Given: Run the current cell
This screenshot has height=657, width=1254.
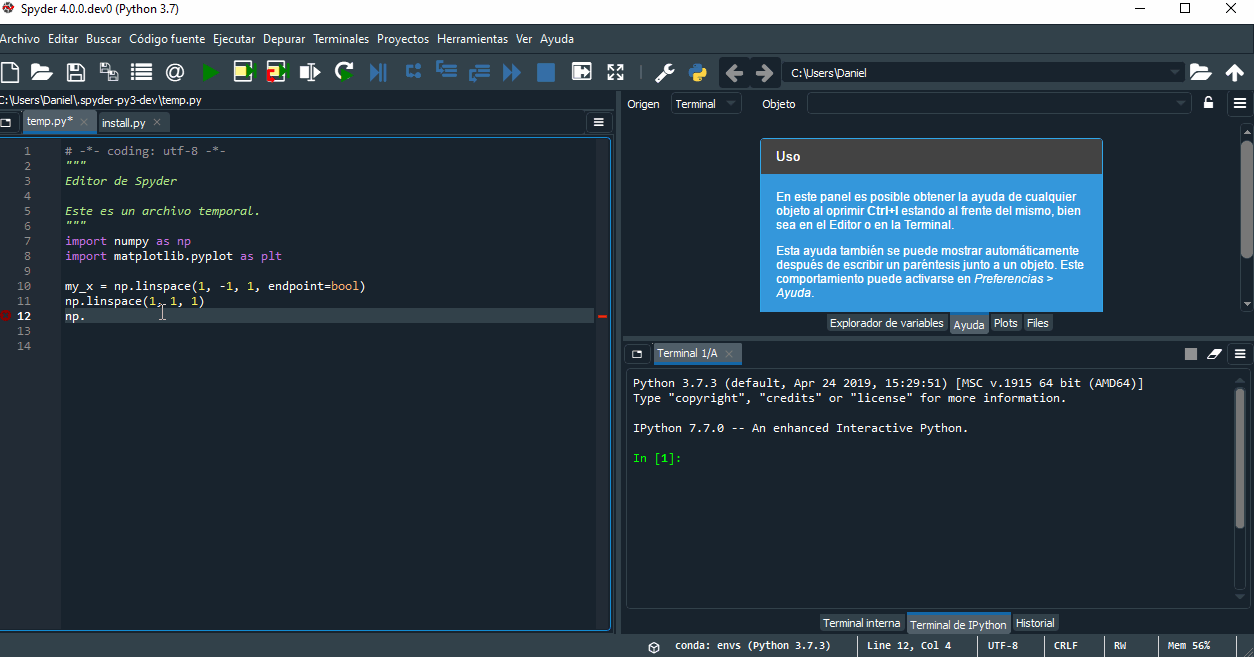Looking at the screenshot, I should click(245, 72).
